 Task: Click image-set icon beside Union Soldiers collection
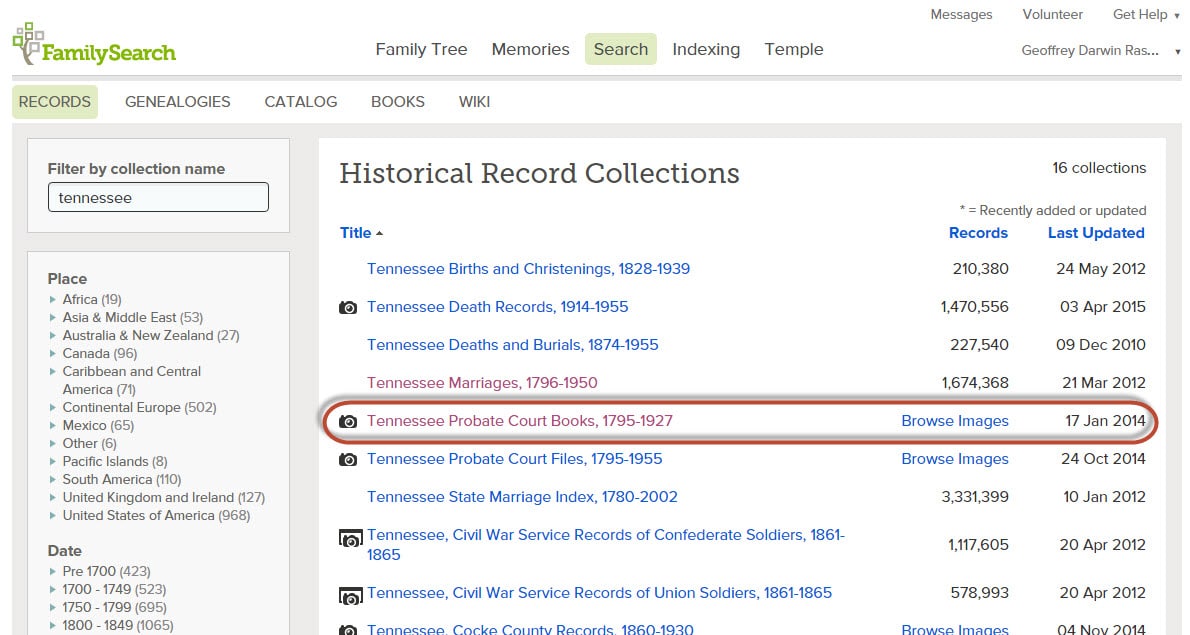tap(350, 596)
